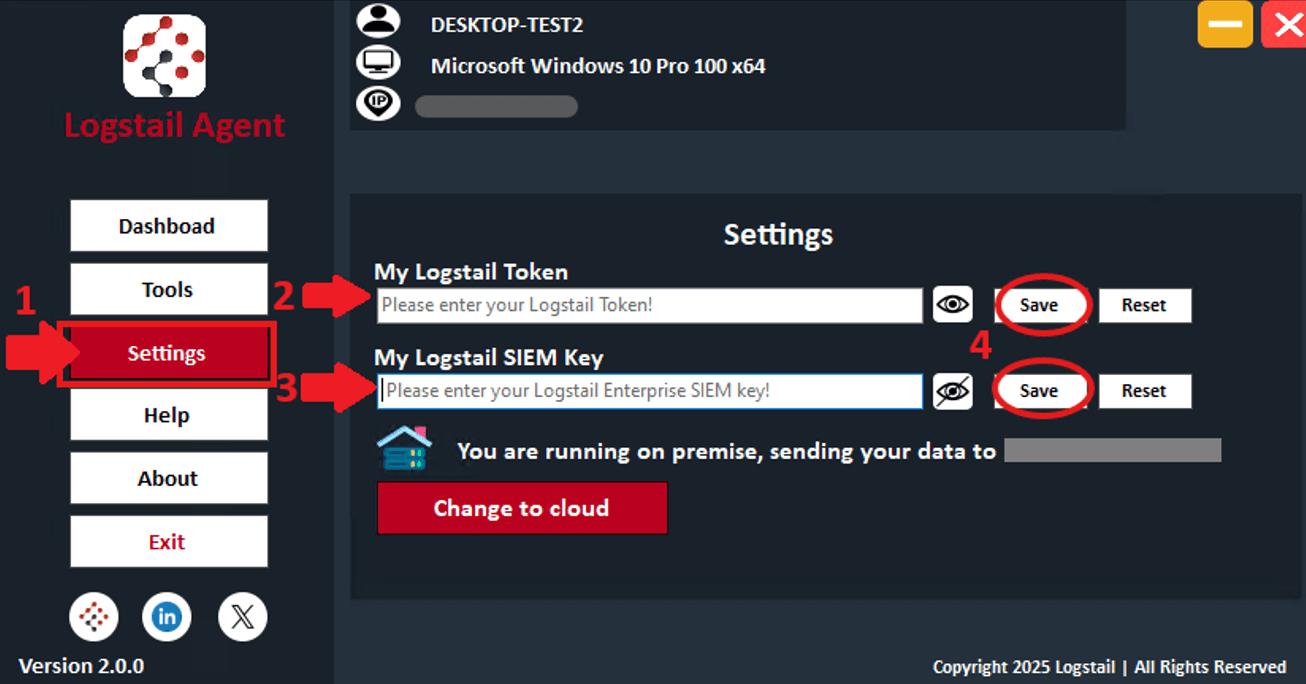Click the Logstail Agent logo icon
This screenshot has width=1306, height=684.
point(164,56)
